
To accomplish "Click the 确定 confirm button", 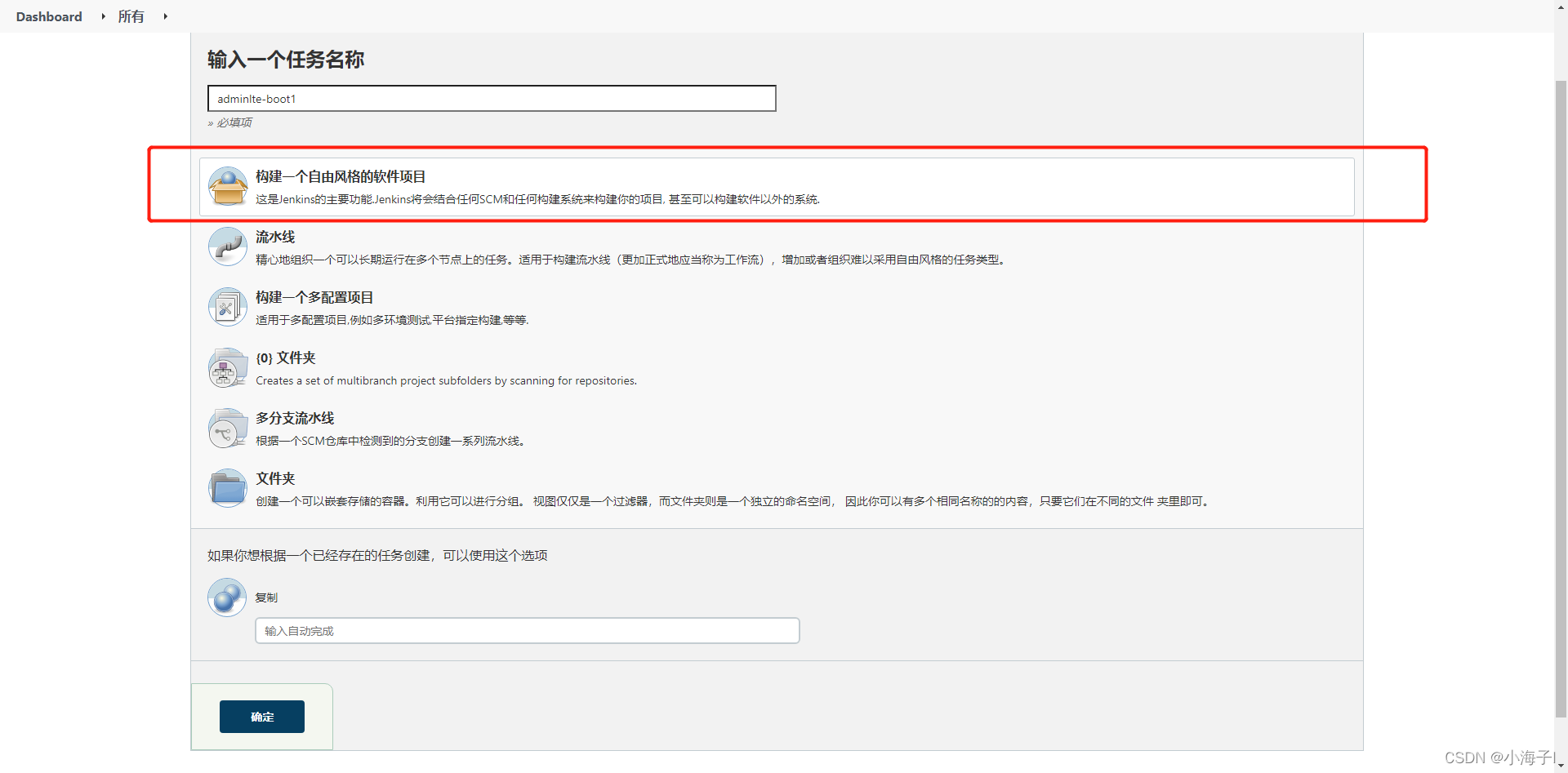I will [262, 717].
